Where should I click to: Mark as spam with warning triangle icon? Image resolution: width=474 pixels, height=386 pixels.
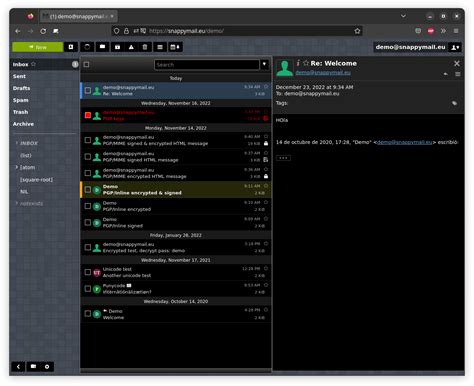tap(131, 47)
